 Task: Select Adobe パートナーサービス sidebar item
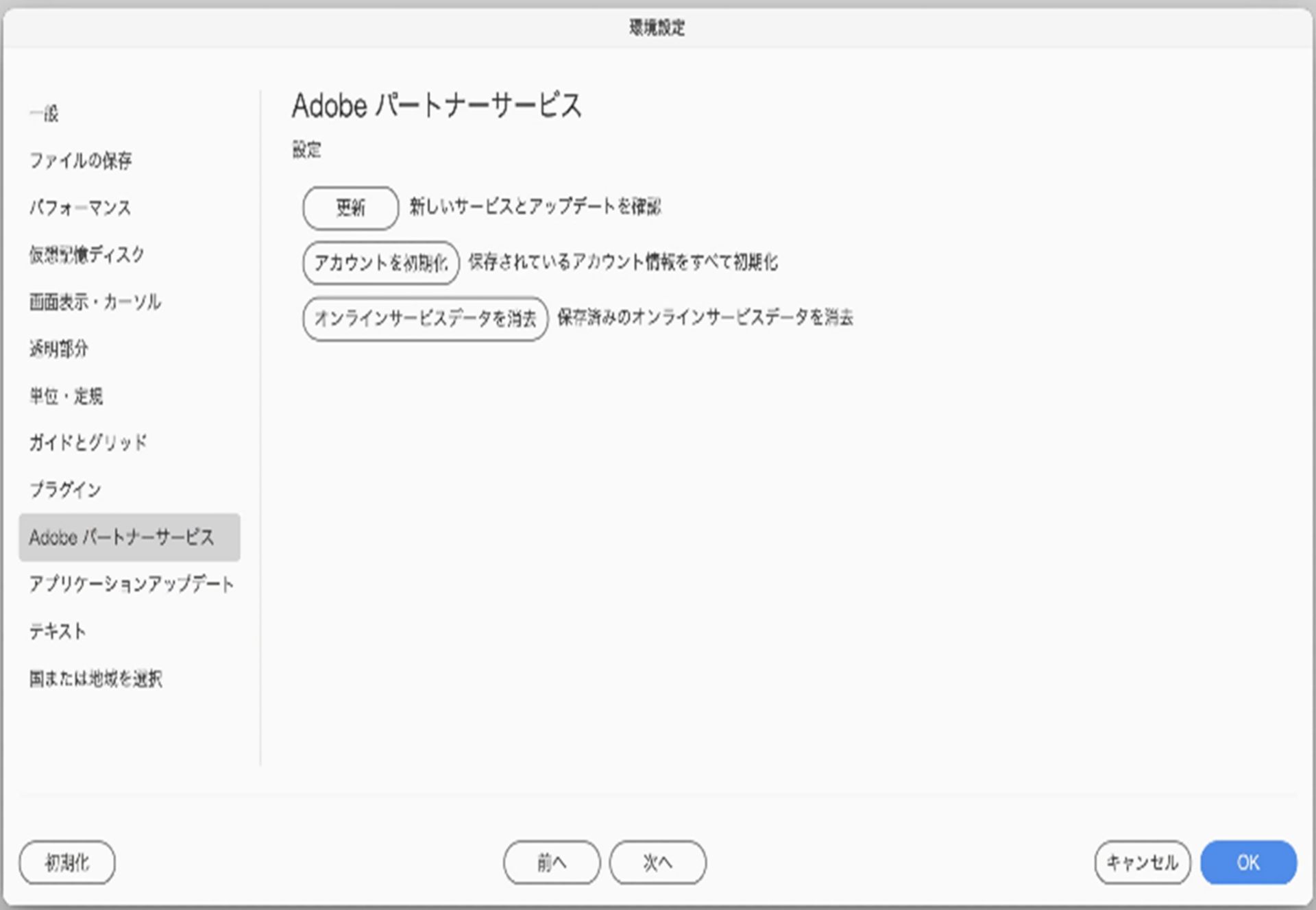130,537
